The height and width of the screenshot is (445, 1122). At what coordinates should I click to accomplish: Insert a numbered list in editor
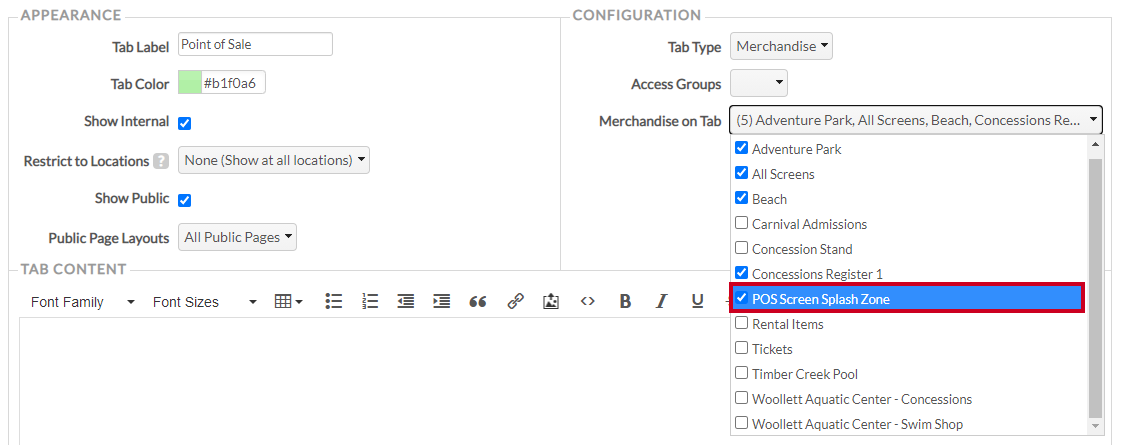click(369, 302)
